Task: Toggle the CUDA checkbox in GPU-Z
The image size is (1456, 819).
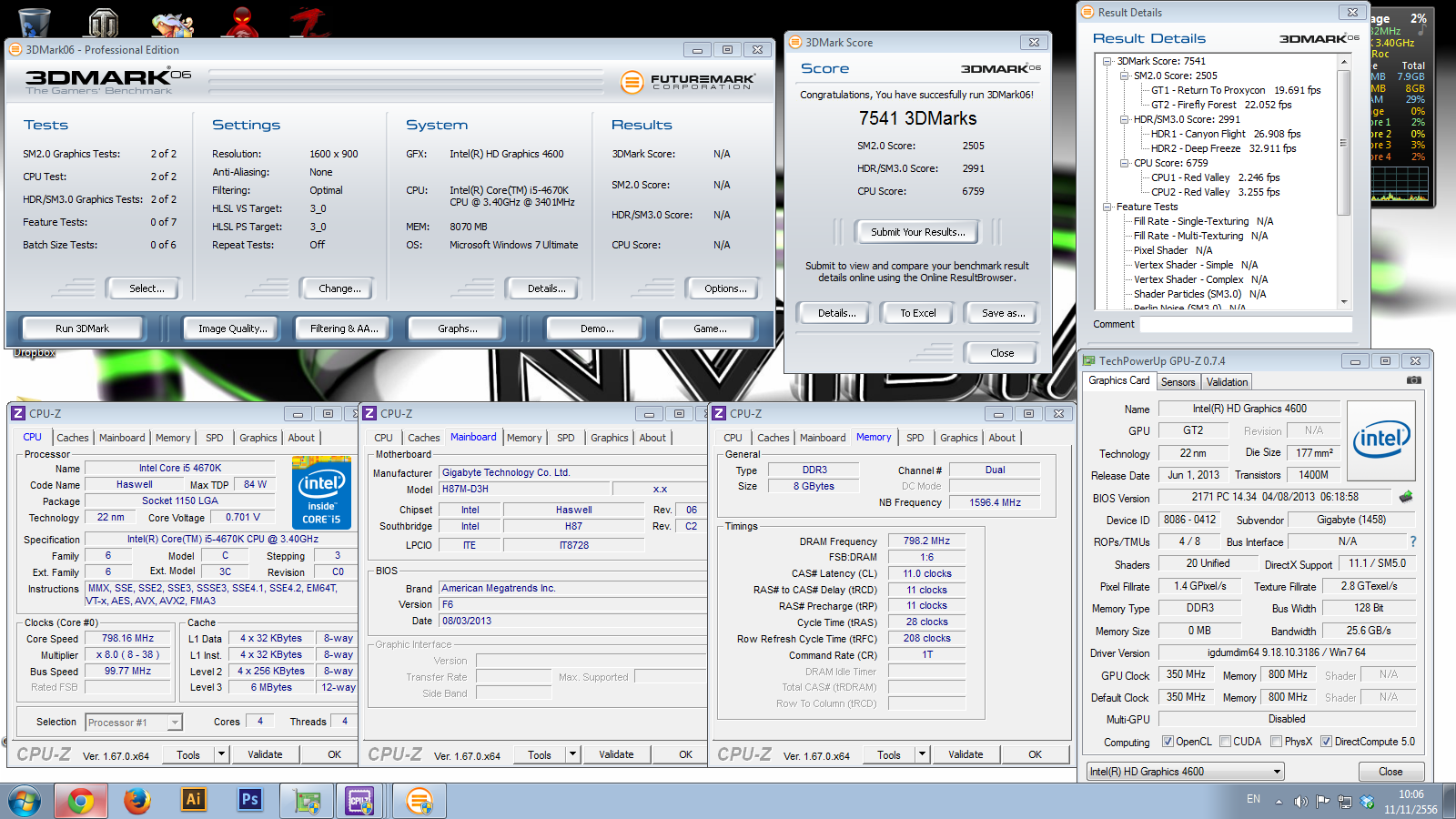Action: coord(1225,742)
